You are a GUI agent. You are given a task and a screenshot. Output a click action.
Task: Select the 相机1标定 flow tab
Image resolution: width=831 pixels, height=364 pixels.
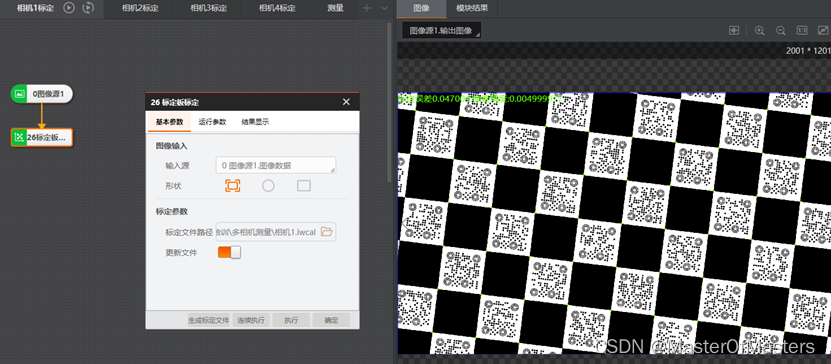[35, 8]
